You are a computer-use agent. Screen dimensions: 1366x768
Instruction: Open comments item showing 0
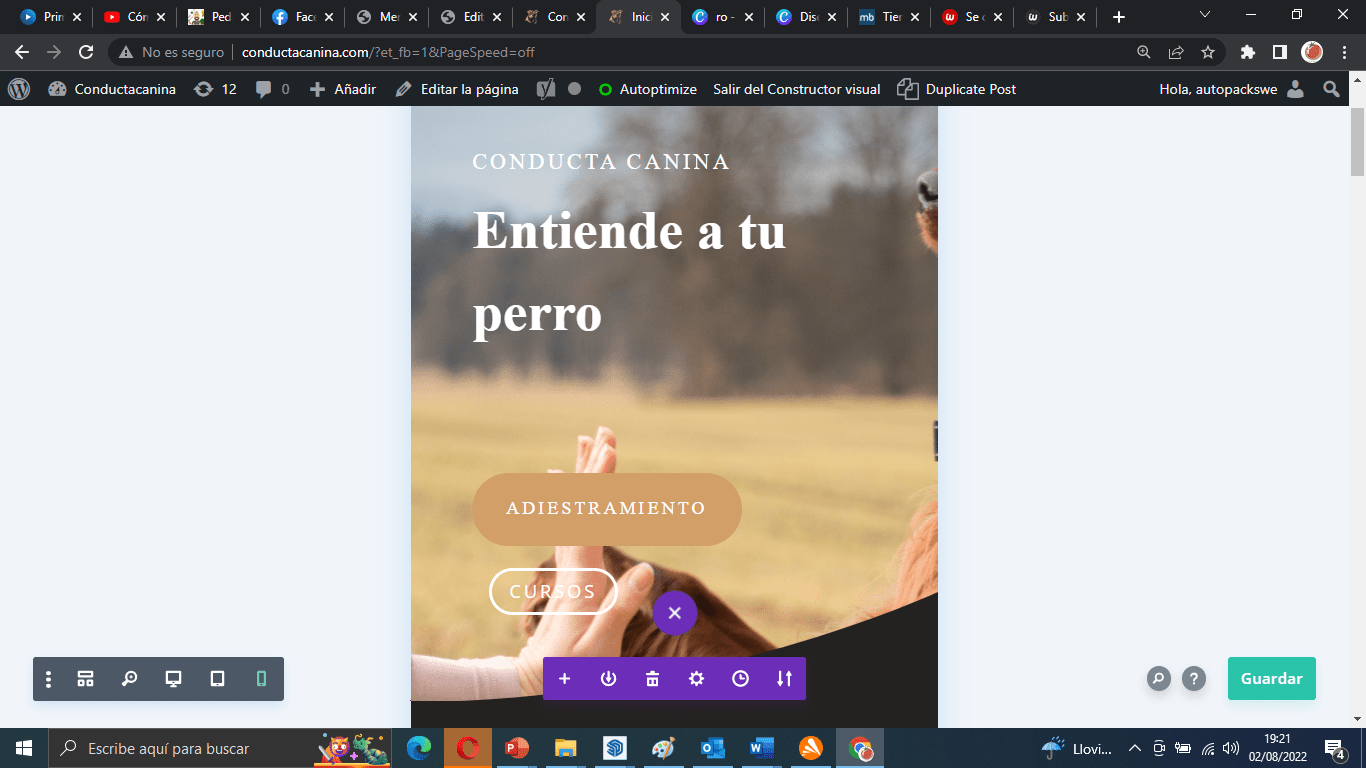(x=272, y=89)
